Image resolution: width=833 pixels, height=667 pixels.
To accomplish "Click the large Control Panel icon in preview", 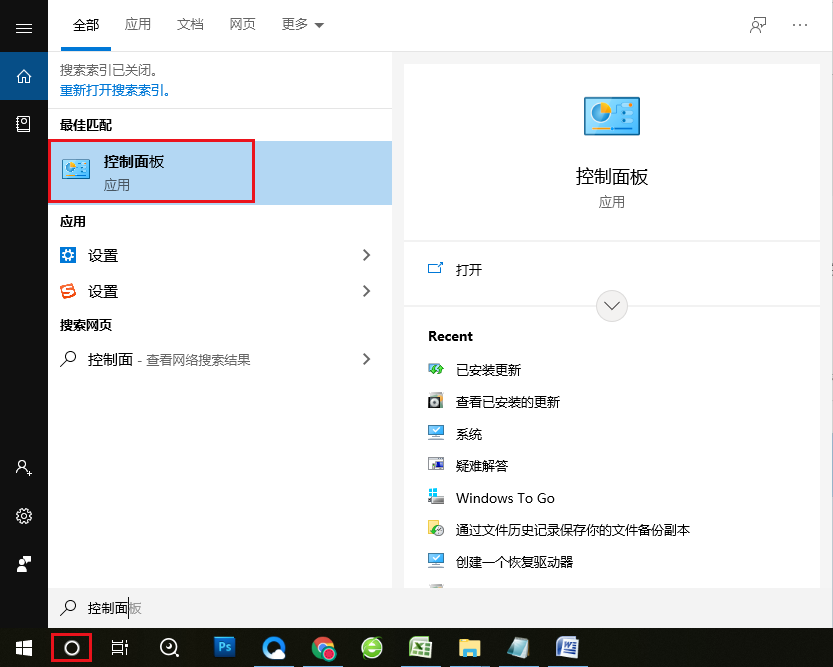I will pyautogui.click(x=611, y=116).
